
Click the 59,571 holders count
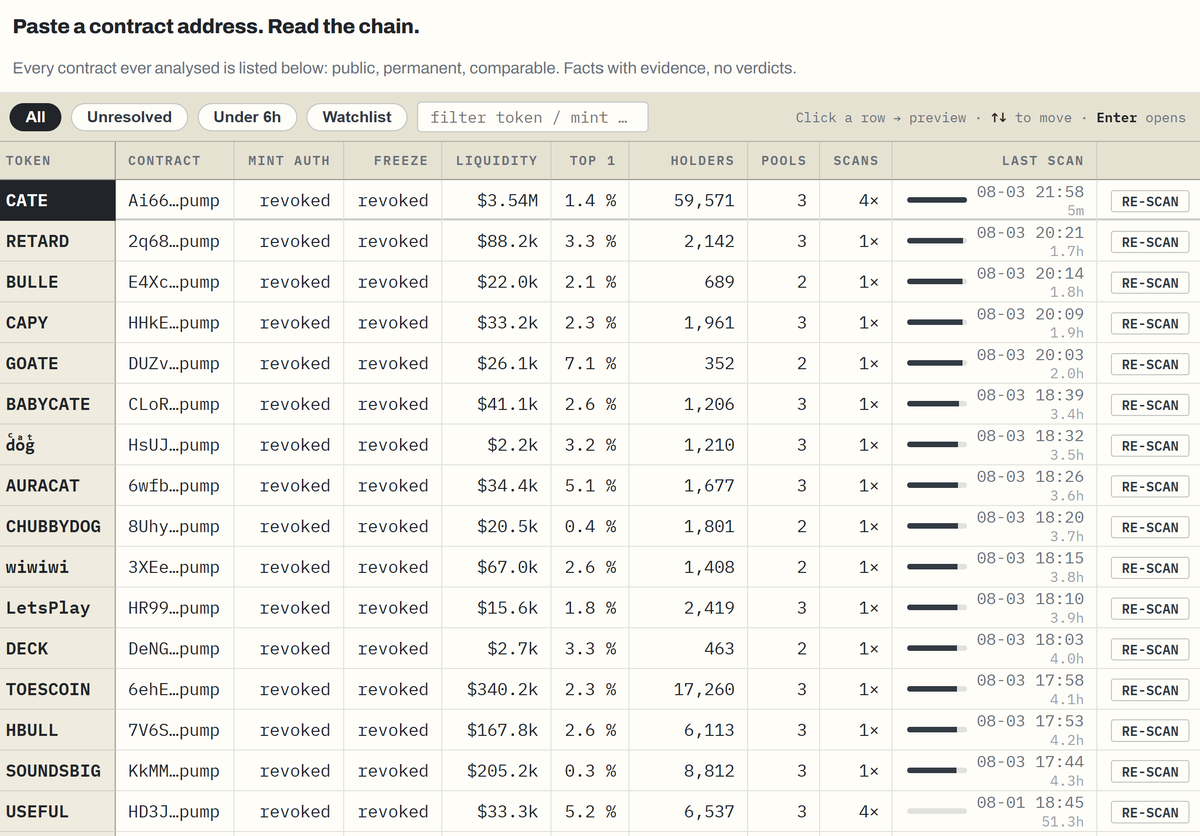[x=704, y=200]
